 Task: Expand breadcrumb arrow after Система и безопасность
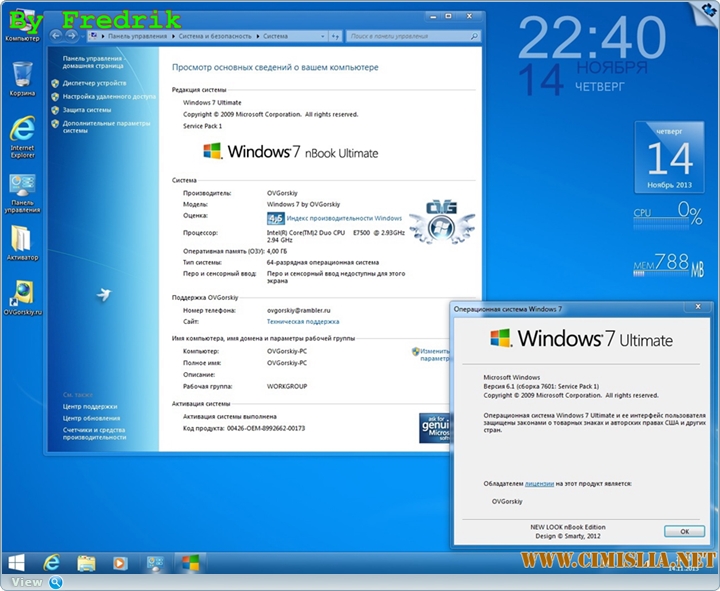coord(258,36)
